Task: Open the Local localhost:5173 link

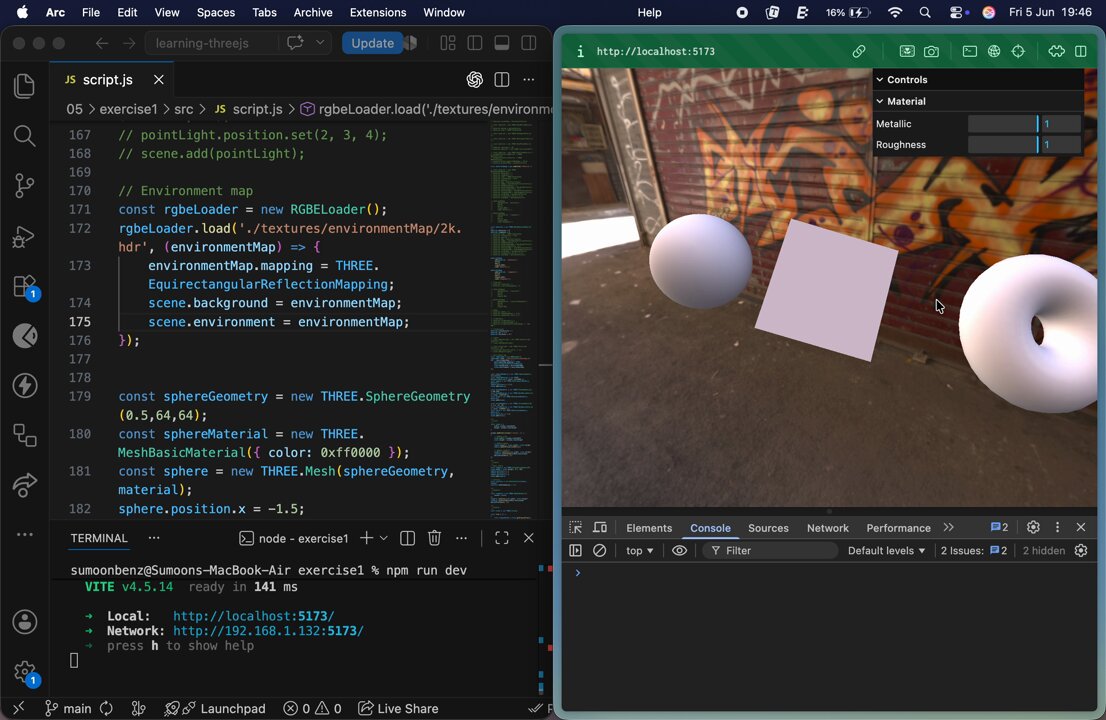Action: 254,616
